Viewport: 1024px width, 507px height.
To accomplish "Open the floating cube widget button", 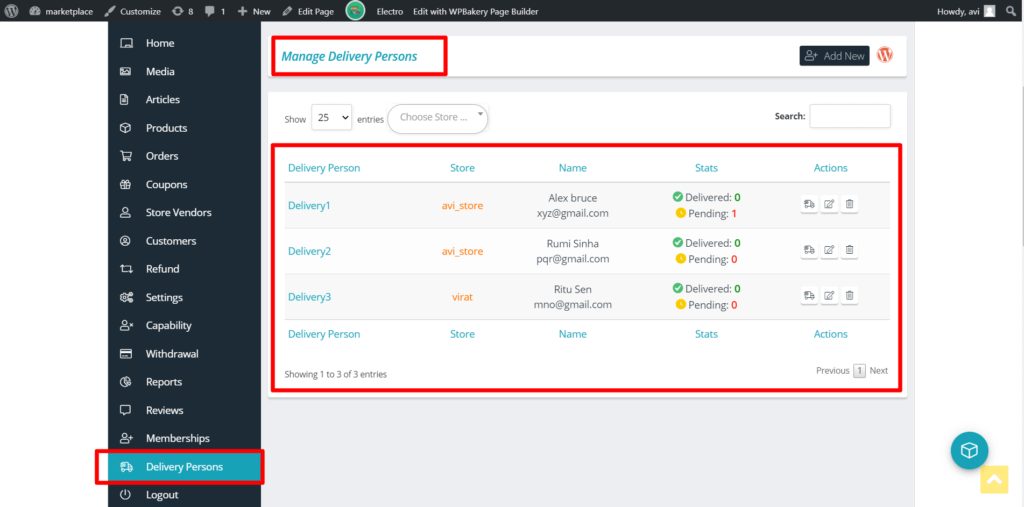I will point(969,451).
